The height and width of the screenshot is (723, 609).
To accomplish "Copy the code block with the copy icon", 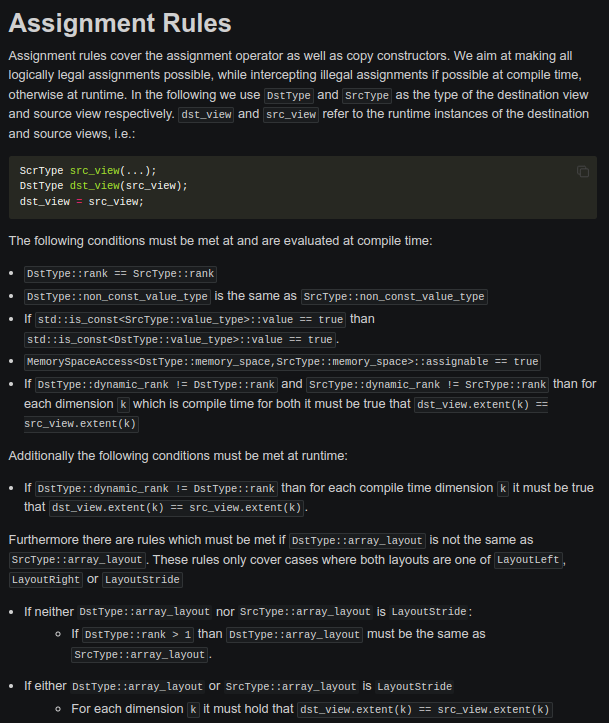I will [583, 172].
